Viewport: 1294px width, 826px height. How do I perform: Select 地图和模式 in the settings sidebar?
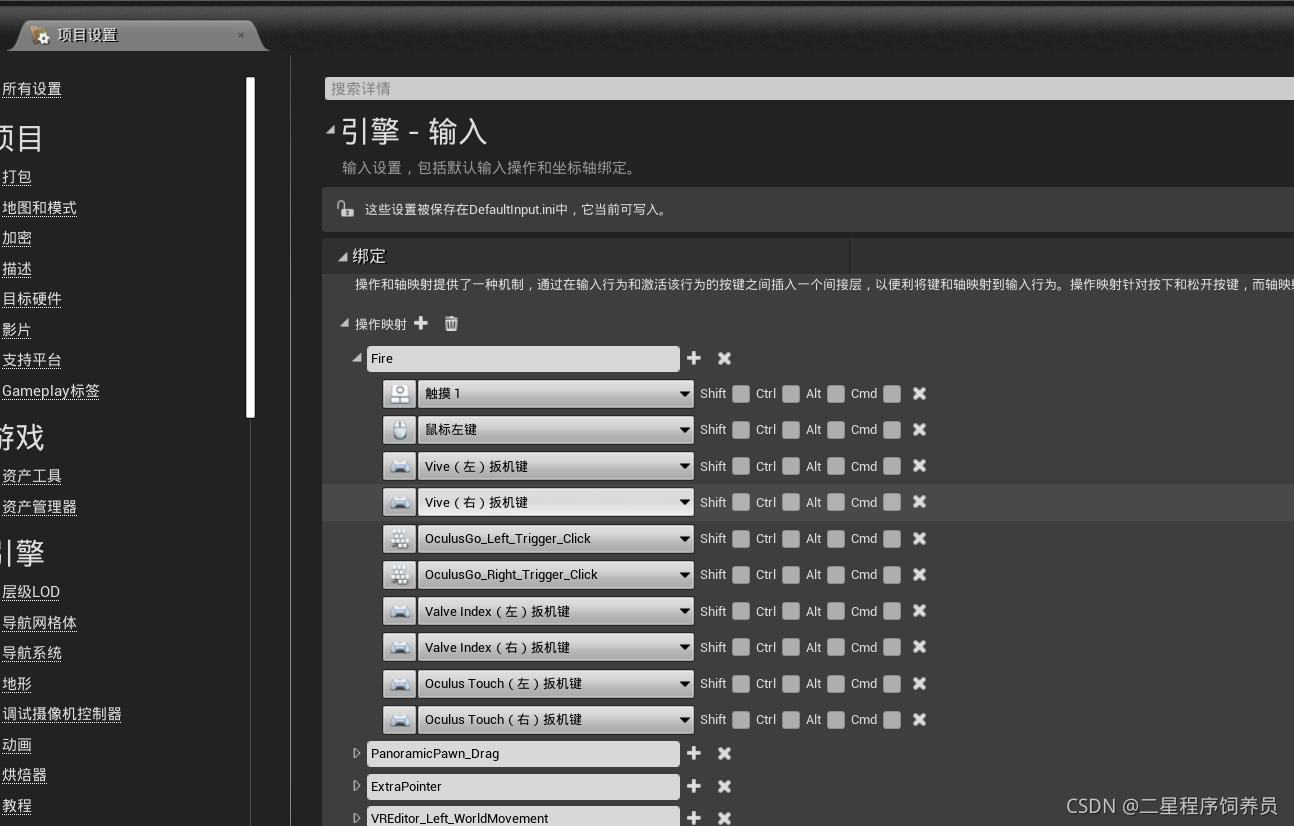coord(39,207)
